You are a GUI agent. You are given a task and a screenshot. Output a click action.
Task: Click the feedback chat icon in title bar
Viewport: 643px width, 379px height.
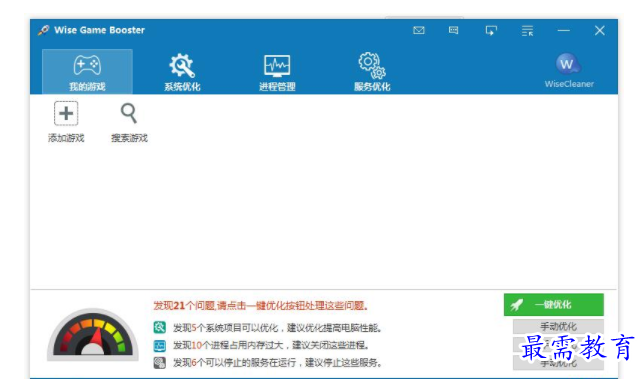453,30
